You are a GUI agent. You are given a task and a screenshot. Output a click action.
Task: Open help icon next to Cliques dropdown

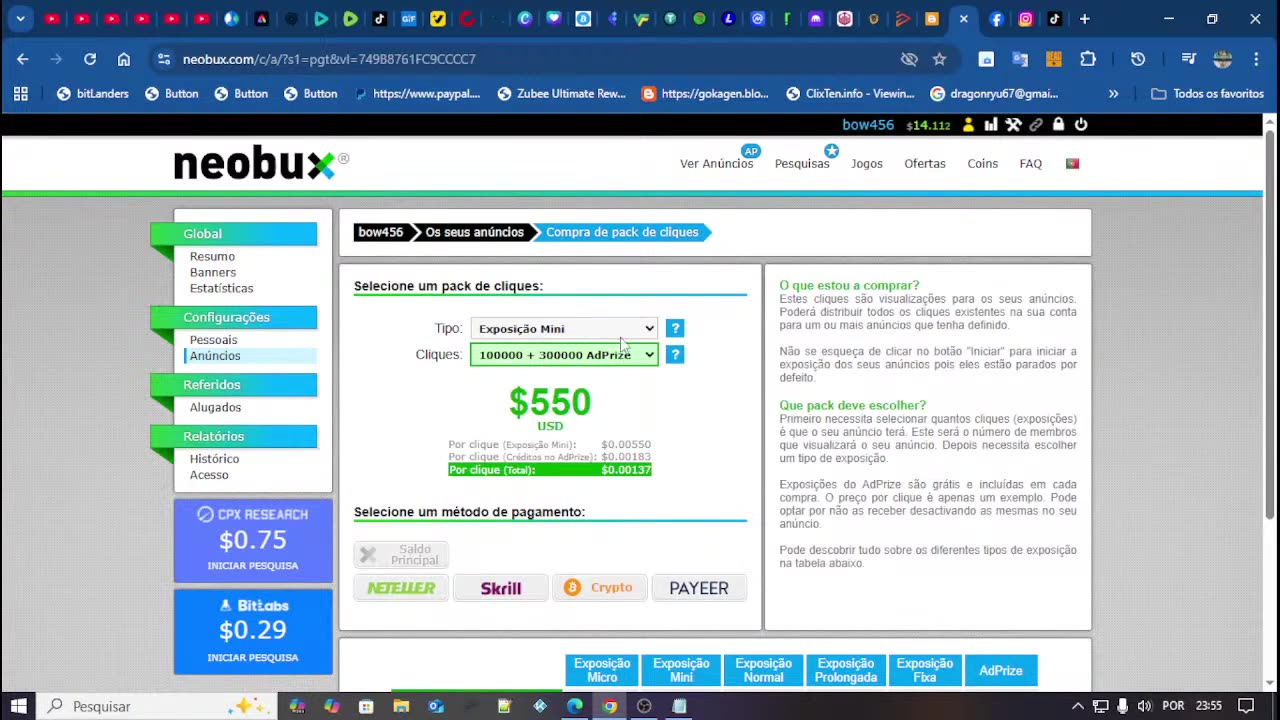pos(675,354)
